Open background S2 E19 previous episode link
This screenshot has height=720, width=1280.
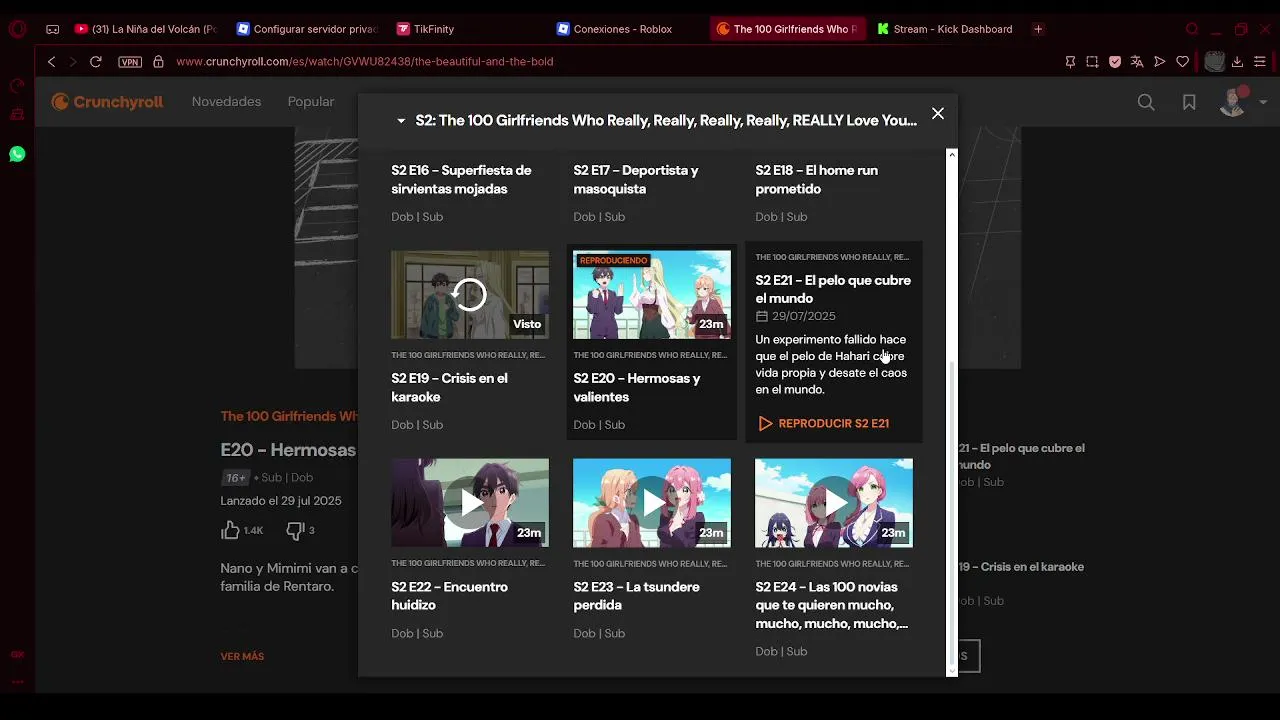click(1022, 567)
